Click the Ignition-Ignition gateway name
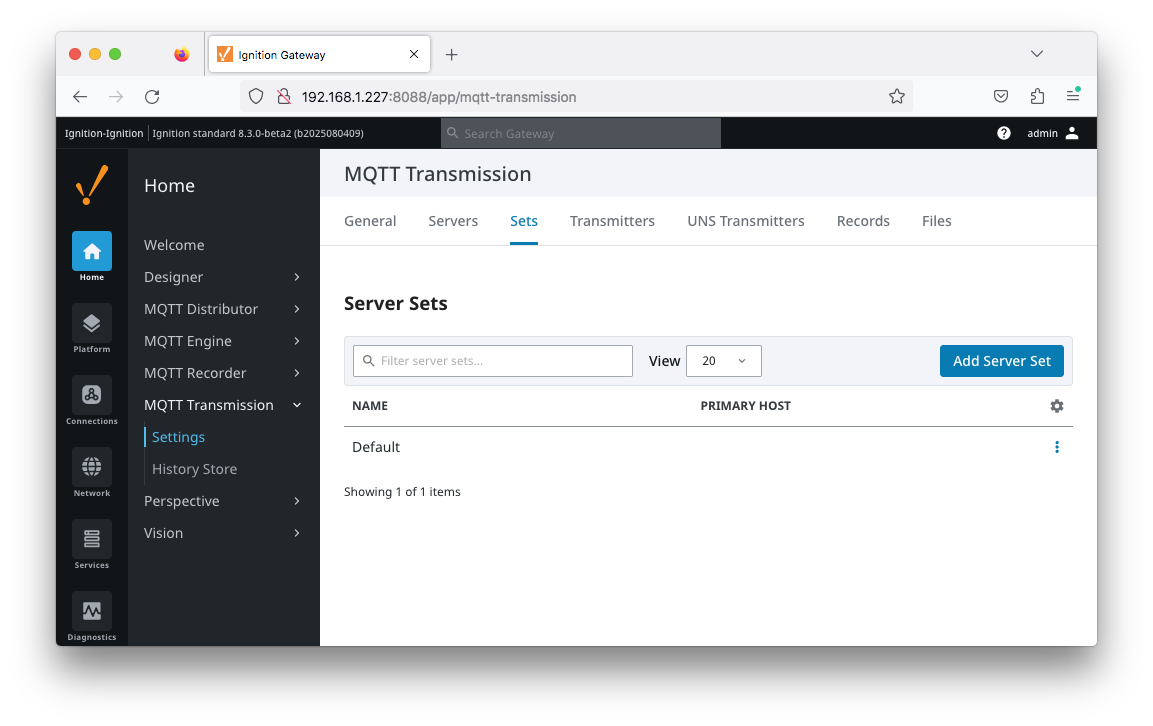This screenshot has height=726, width=1153. 104,133
